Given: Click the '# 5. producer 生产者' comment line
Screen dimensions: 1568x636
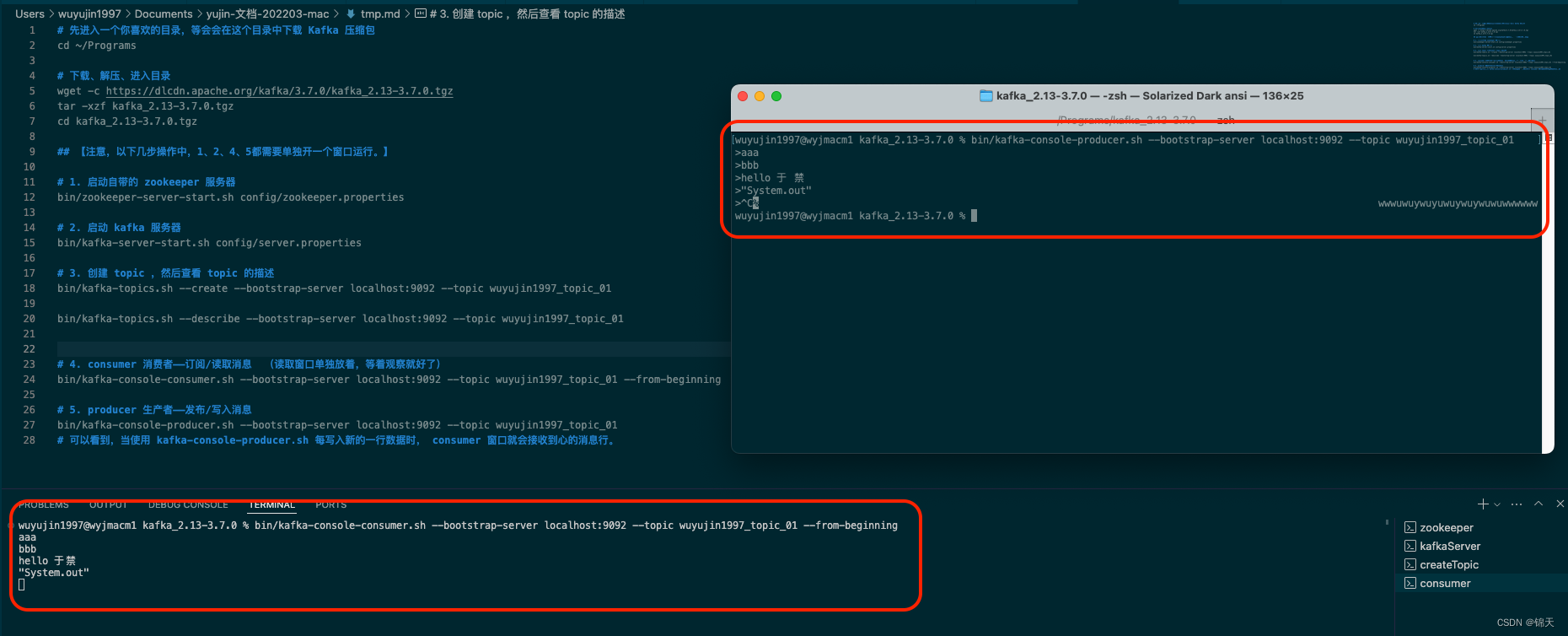Looking at the screenshot, I should click(x=154, y=410).
